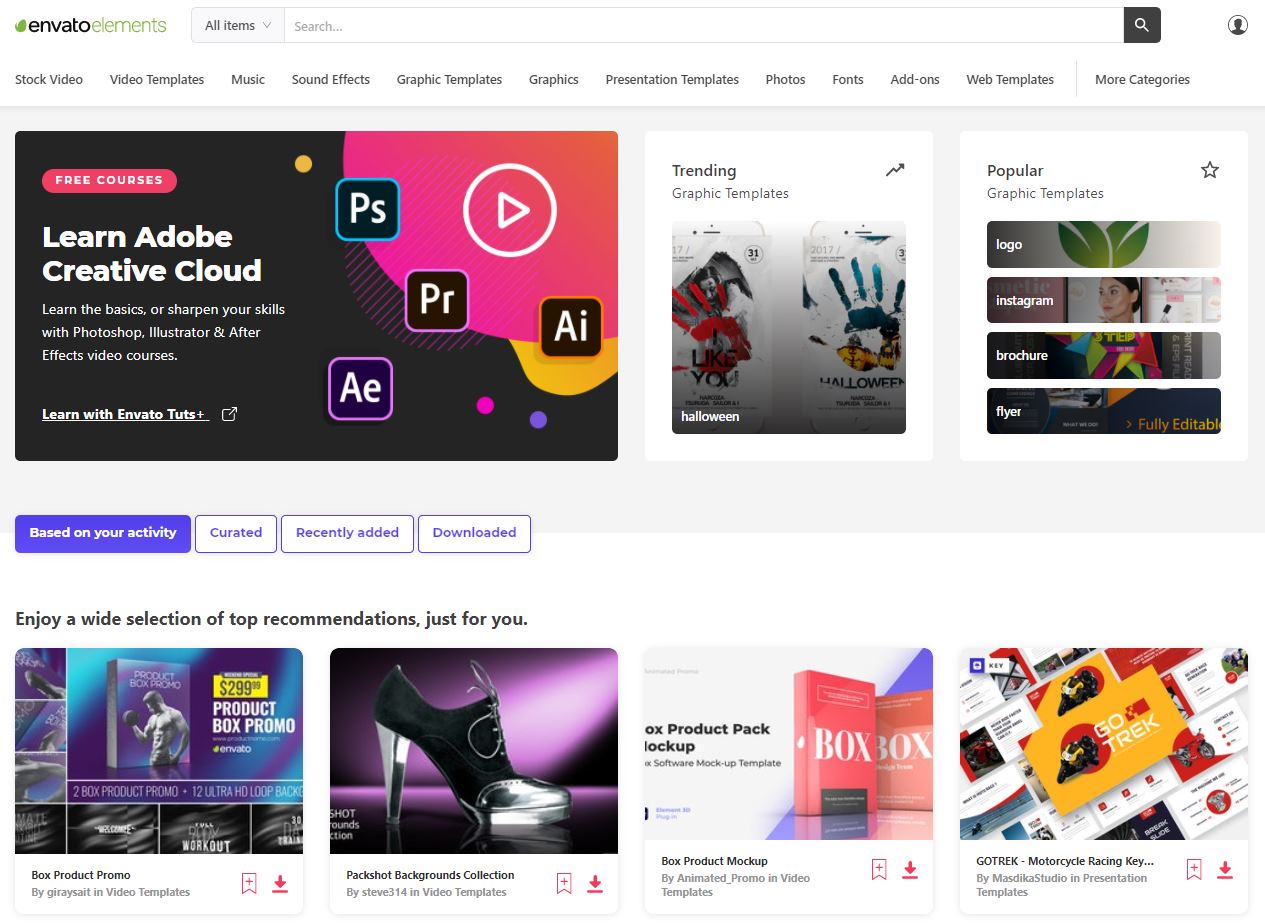Viewport: 1265px width, 924px height.
Task: Open Add-ons category
Action: (x=915, y=79)
